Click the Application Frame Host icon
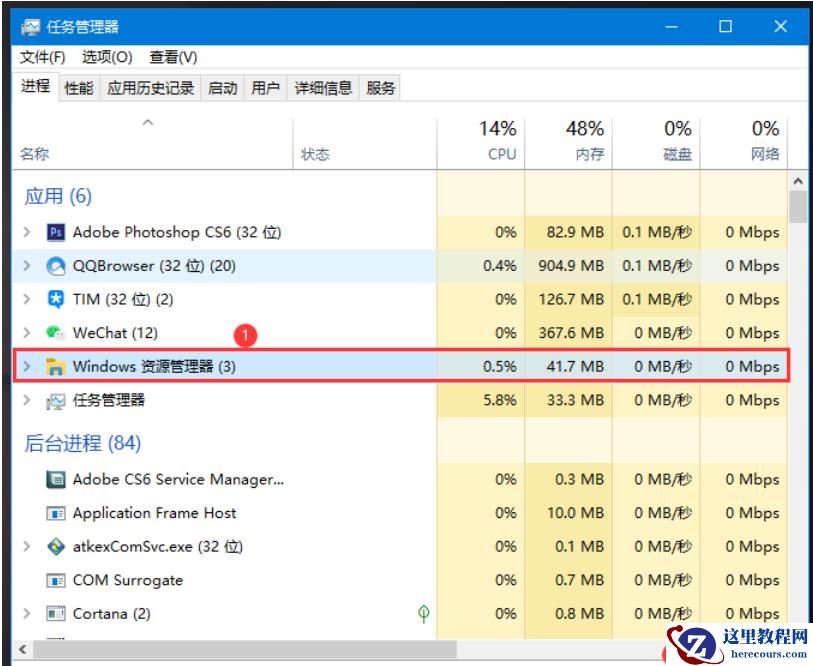Screen dimensions: 813x666 tap(58, 513)
